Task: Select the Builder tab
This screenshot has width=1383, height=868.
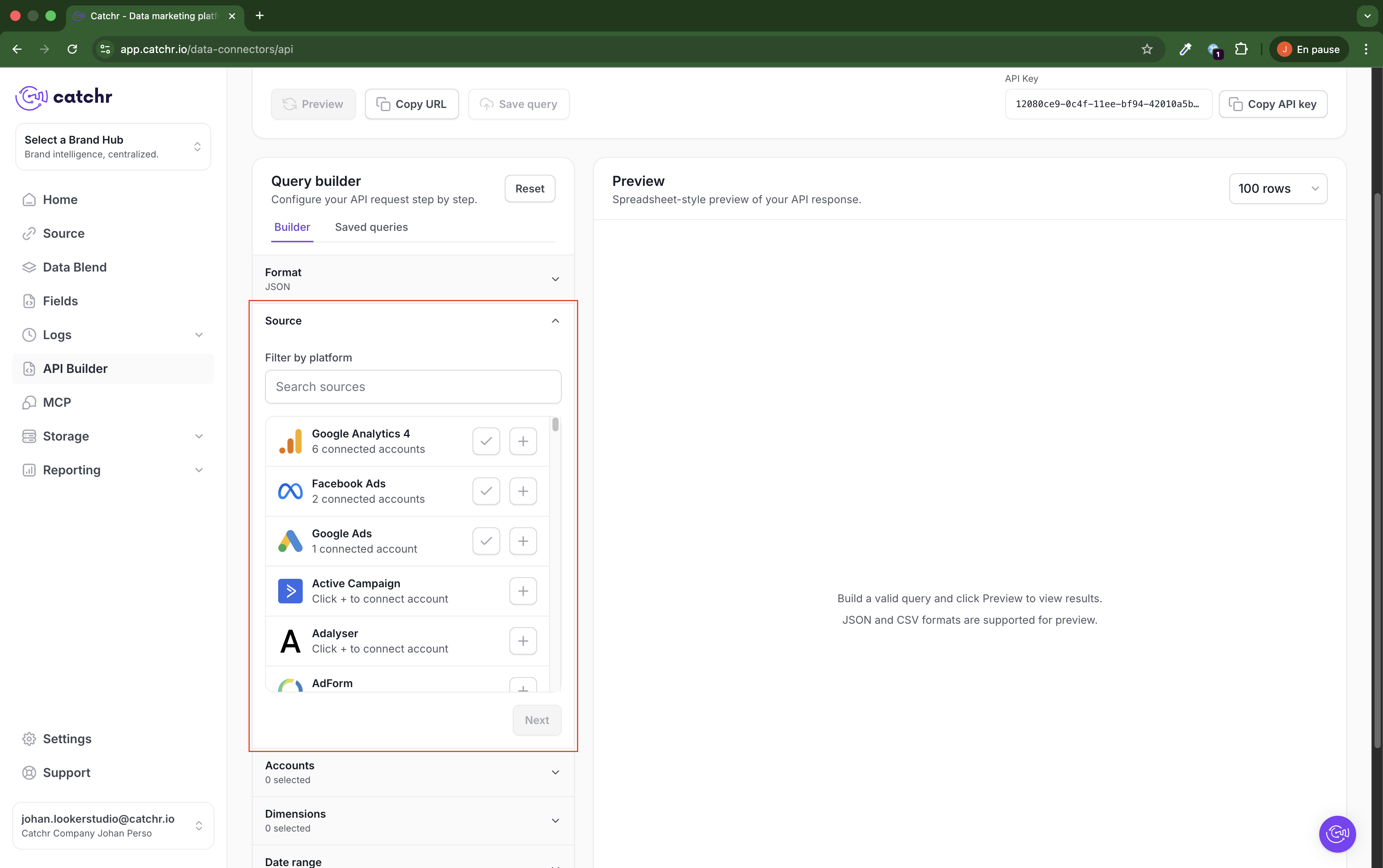Action: [x=292, y=227]
